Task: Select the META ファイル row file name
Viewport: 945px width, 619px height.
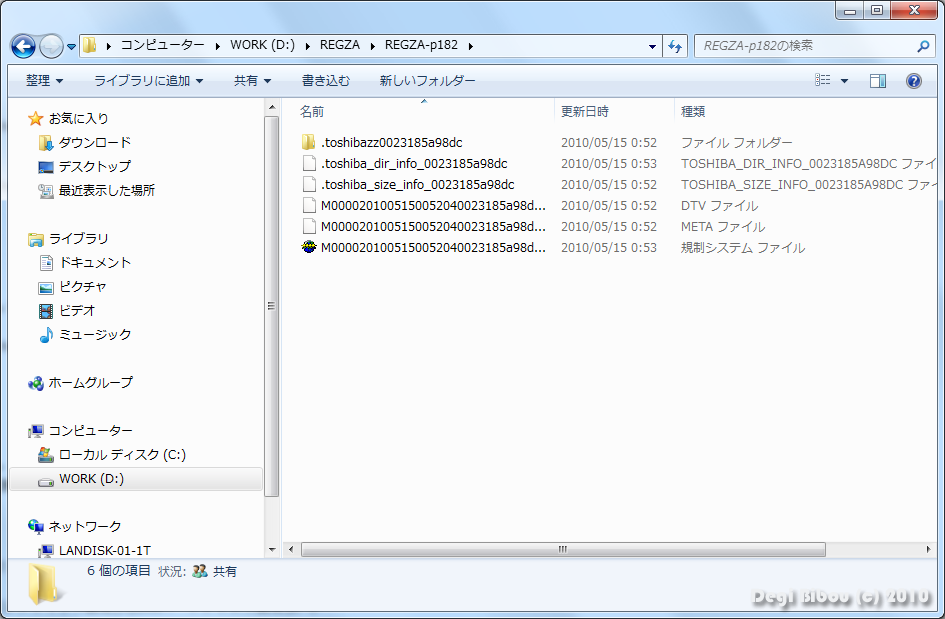Action: (x=433, y=227)
